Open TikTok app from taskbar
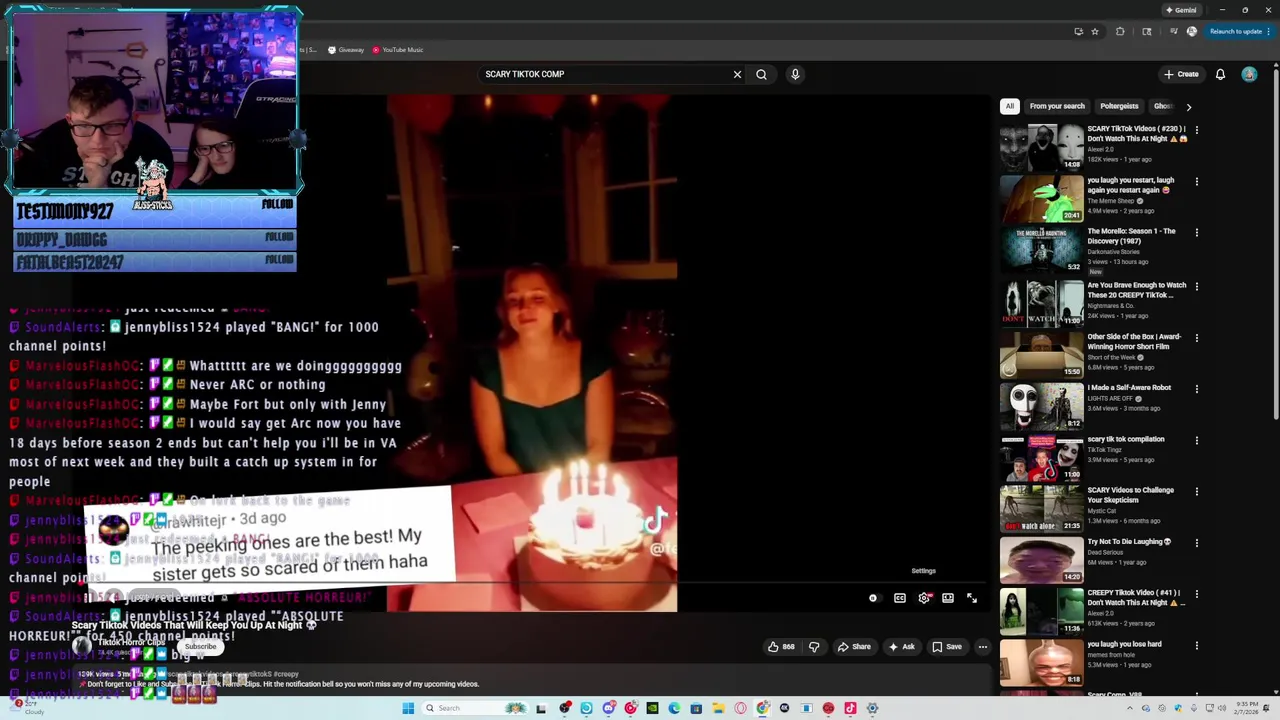 (x=850, y=708)
